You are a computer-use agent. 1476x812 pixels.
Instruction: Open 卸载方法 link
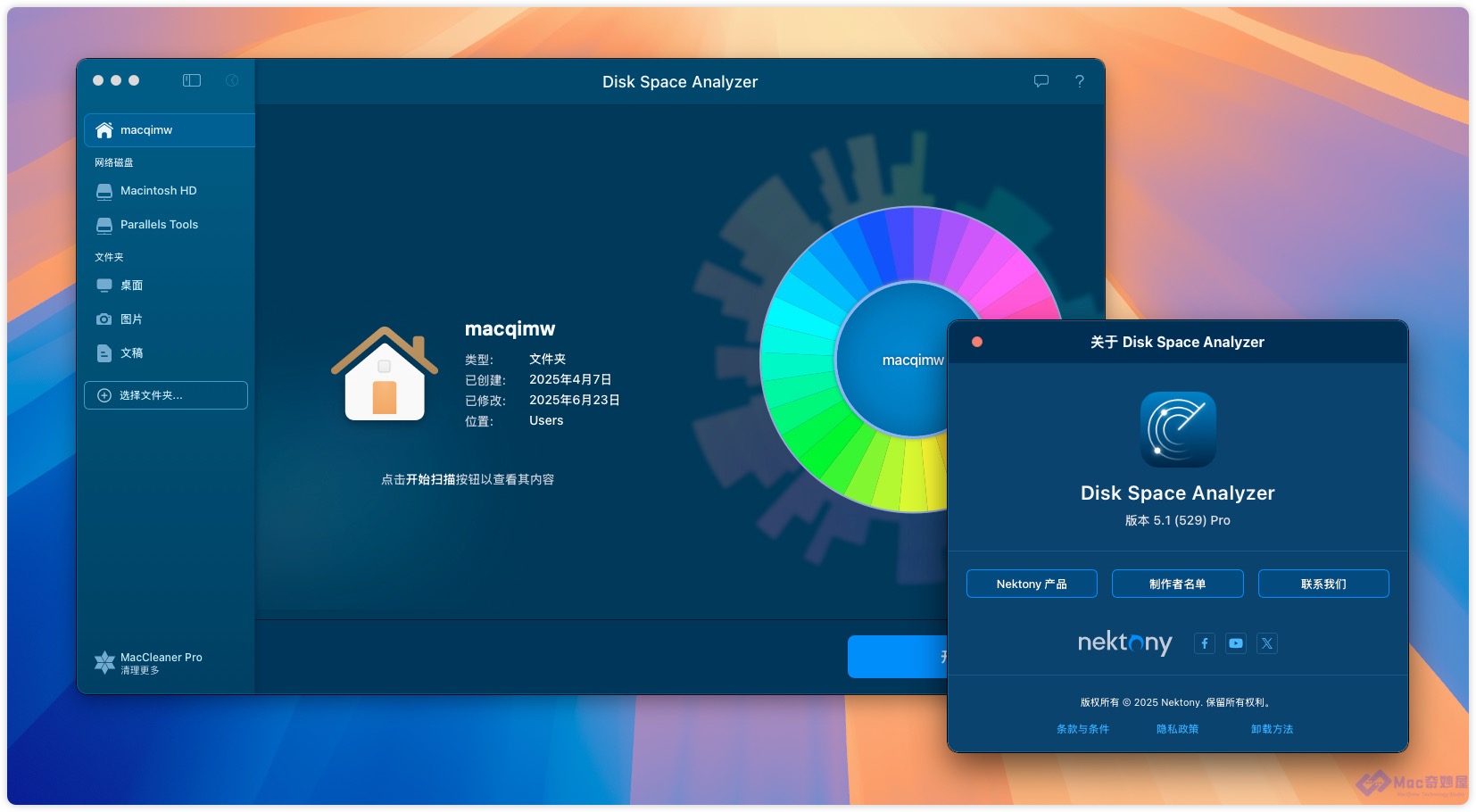click(1273, 729)
